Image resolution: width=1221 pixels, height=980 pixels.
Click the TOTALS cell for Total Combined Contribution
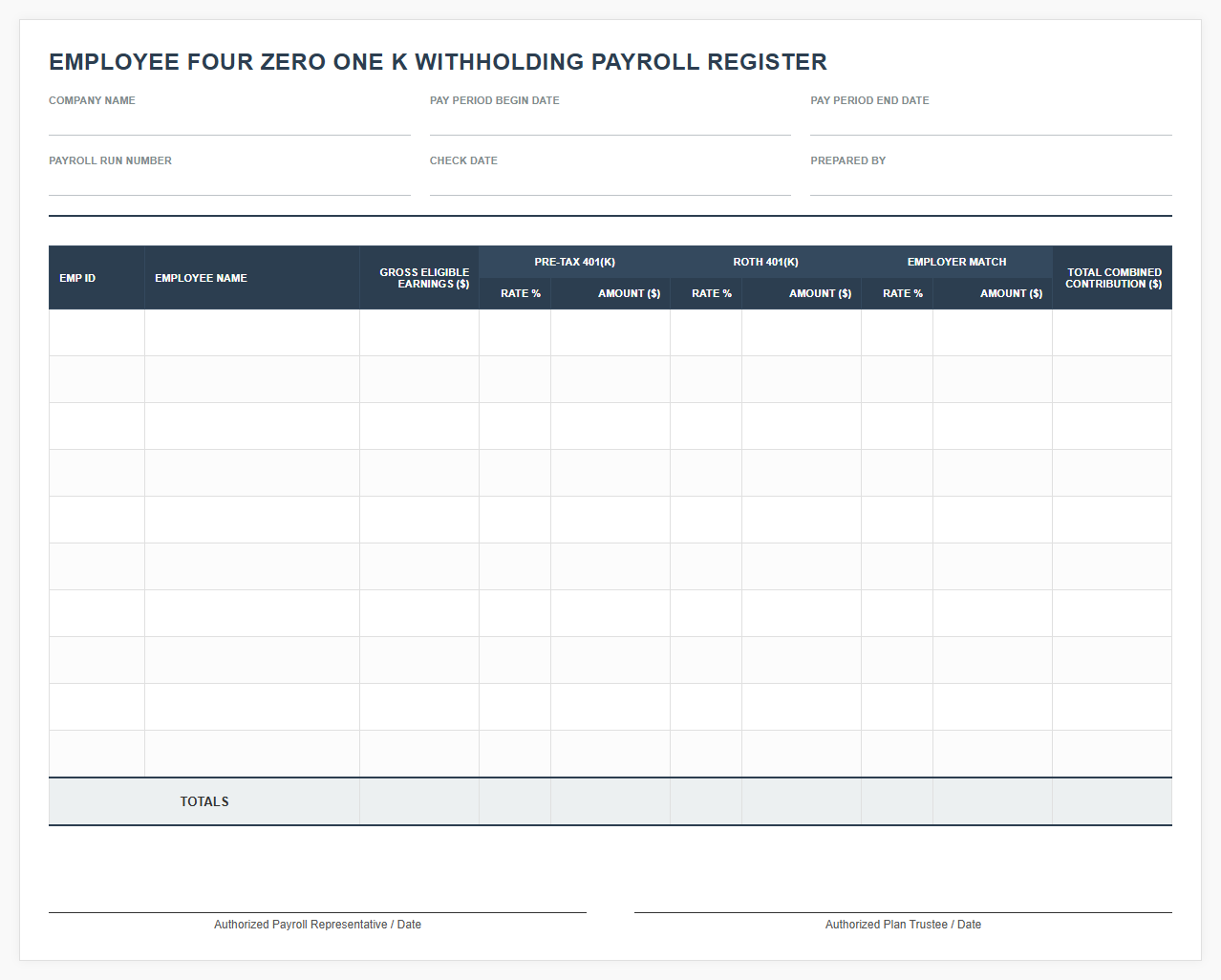[1112, 801]
